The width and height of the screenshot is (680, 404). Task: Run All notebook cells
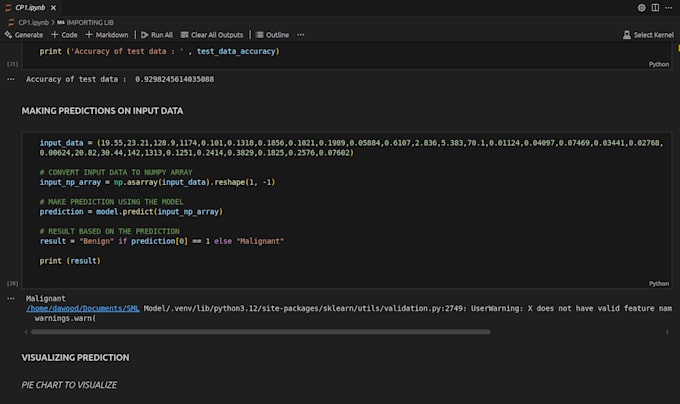click(x=157, y=34)
